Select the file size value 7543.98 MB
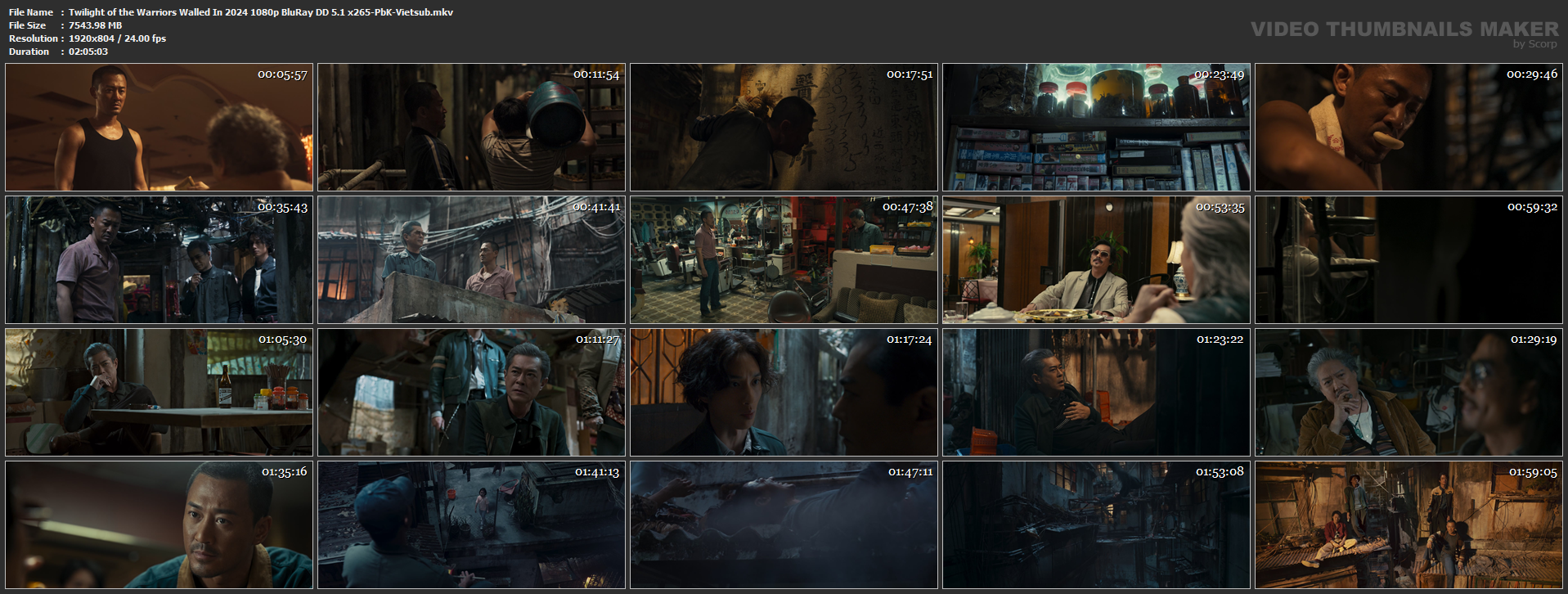Screen dimensions: 1568x594 95,25
